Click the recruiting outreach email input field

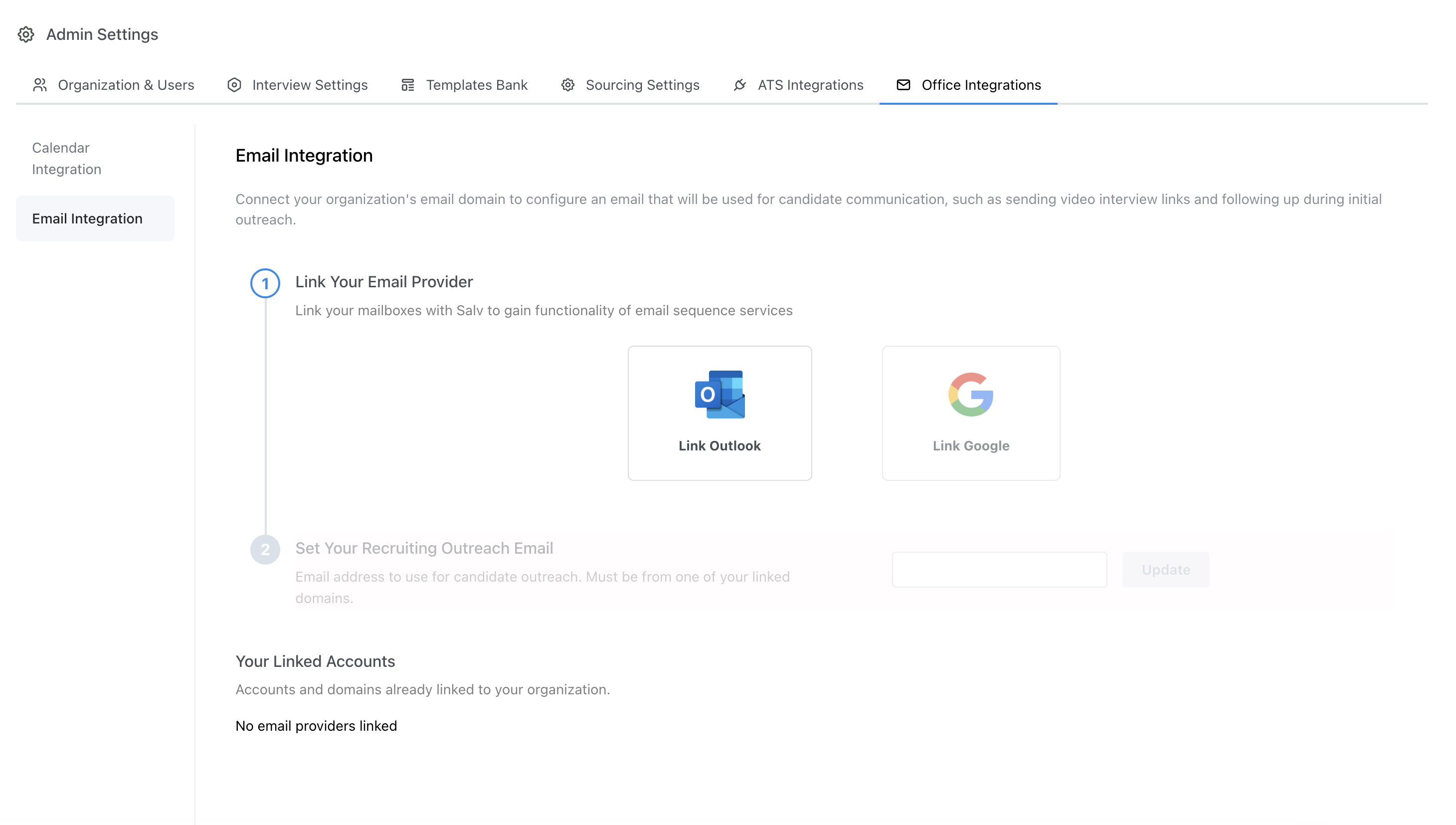(999, 570)
